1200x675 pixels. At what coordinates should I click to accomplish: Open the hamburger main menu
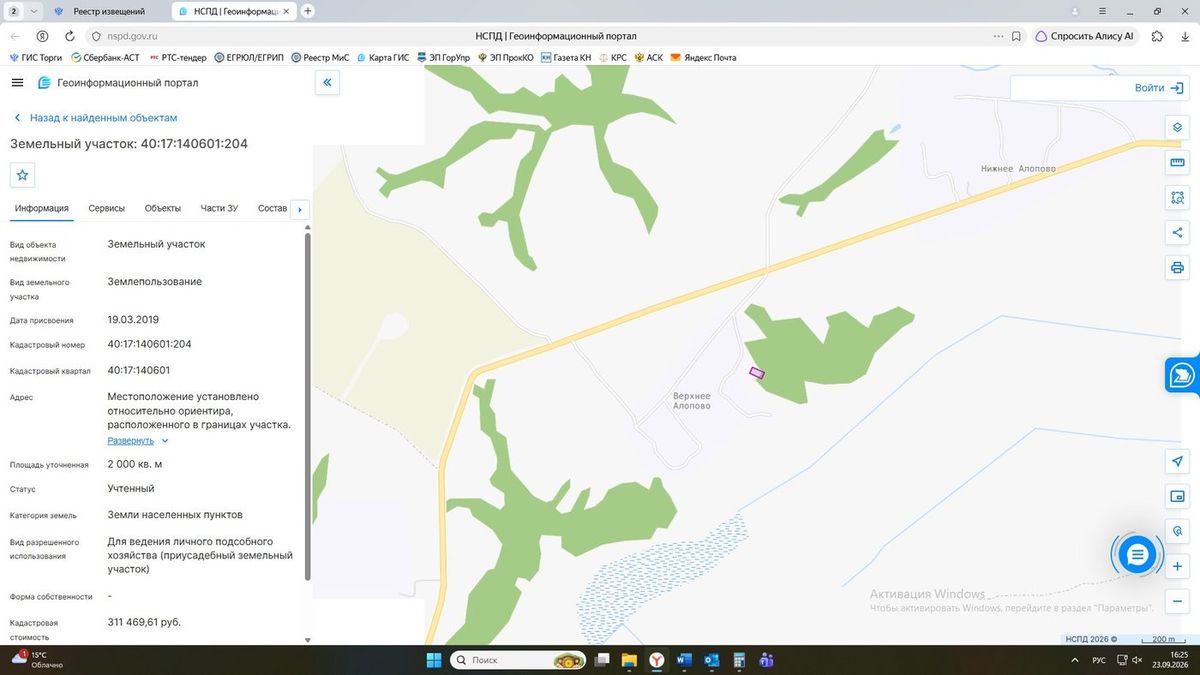tap(17, 83)
